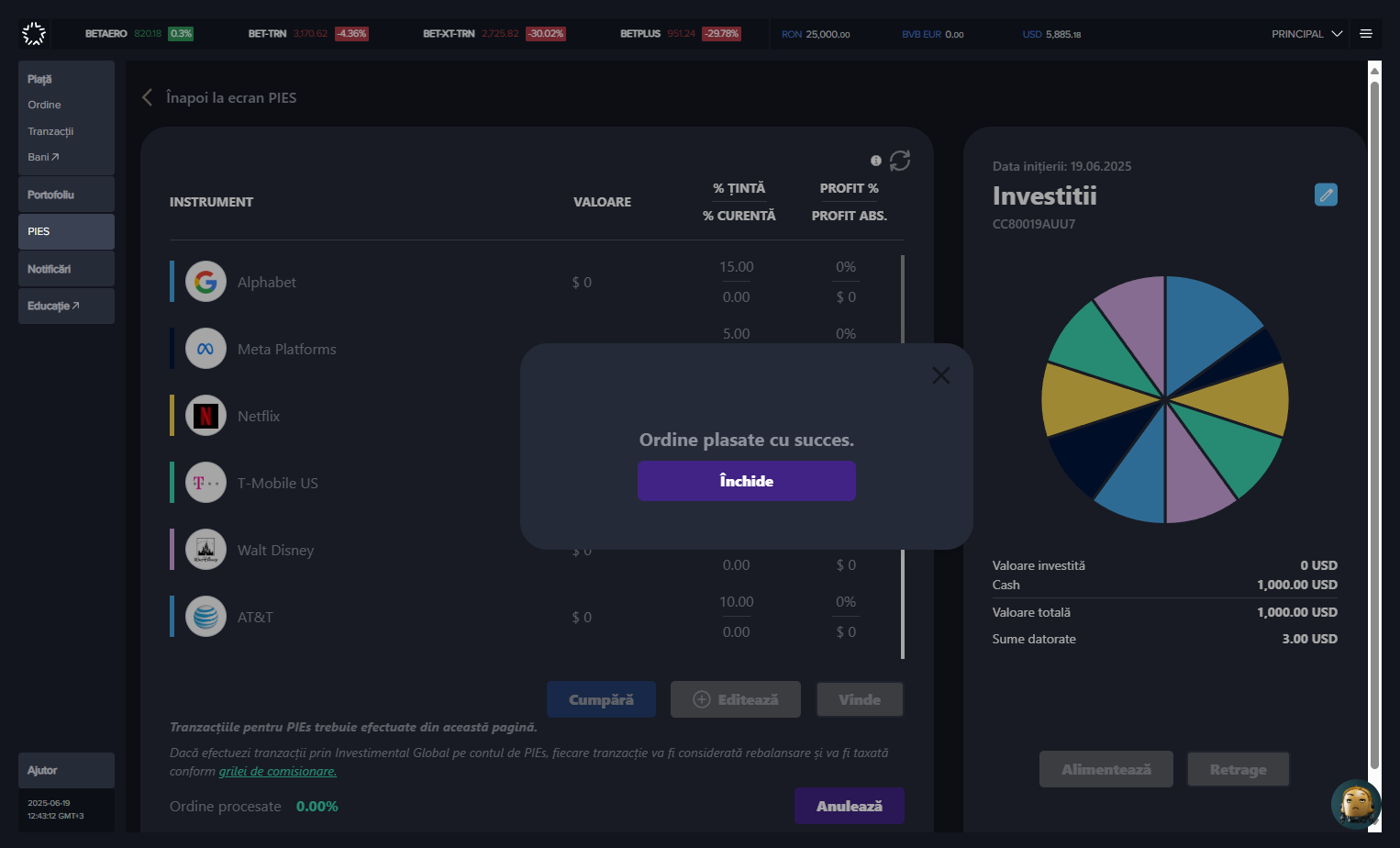Click the T-Mobile US logo
Viewport: 1400px width, 848px height.
pyautogui.click(x=206, y=483)
